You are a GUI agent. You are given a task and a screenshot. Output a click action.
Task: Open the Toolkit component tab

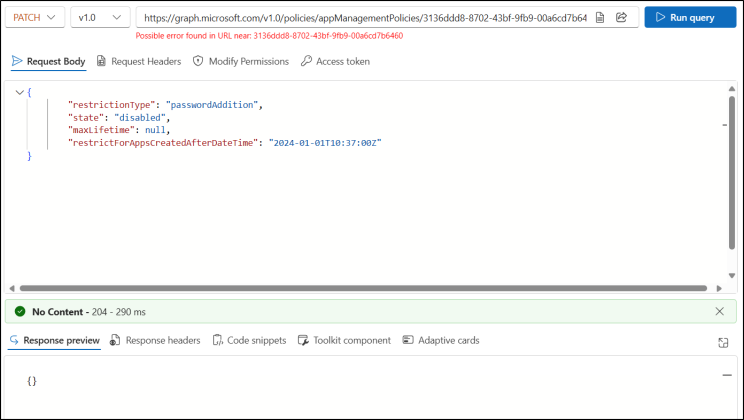tap(344, 340)
